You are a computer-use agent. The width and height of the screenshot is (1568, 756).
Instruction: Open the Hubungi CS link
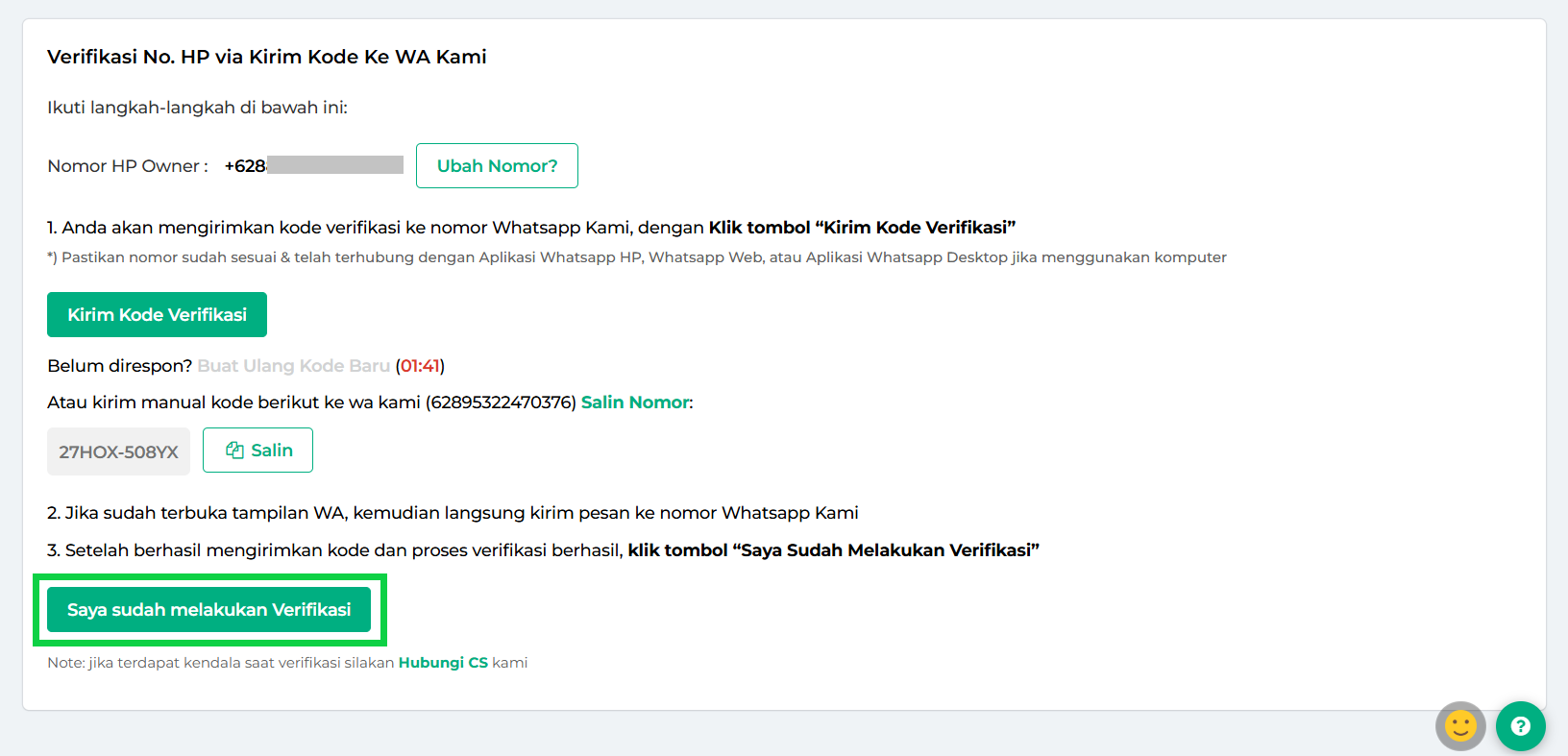tap(443, 663)
